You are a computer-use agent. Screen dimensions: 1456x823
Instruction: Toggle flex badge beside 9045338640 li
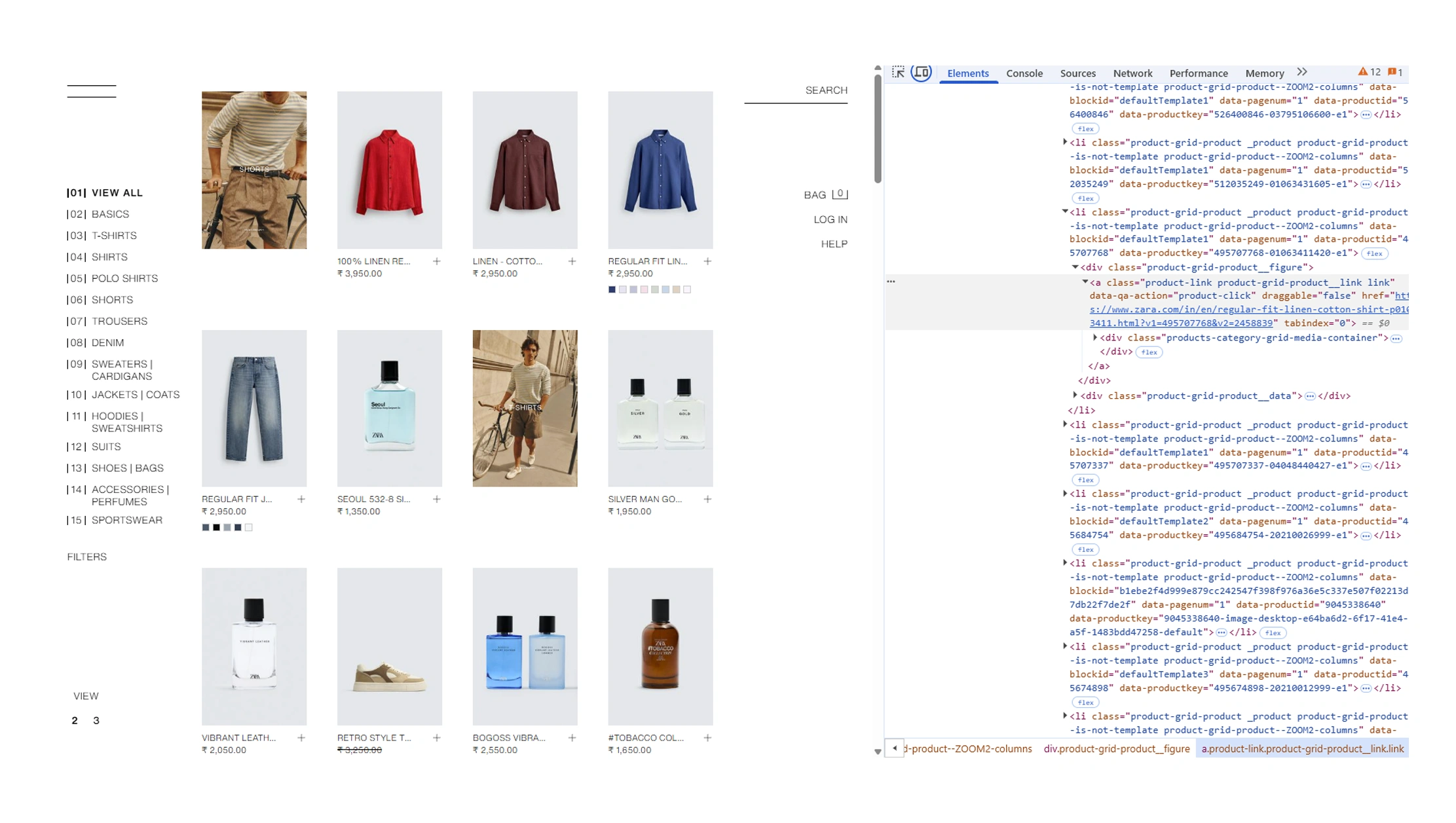pyautogui.click(x=1273, y=633)
